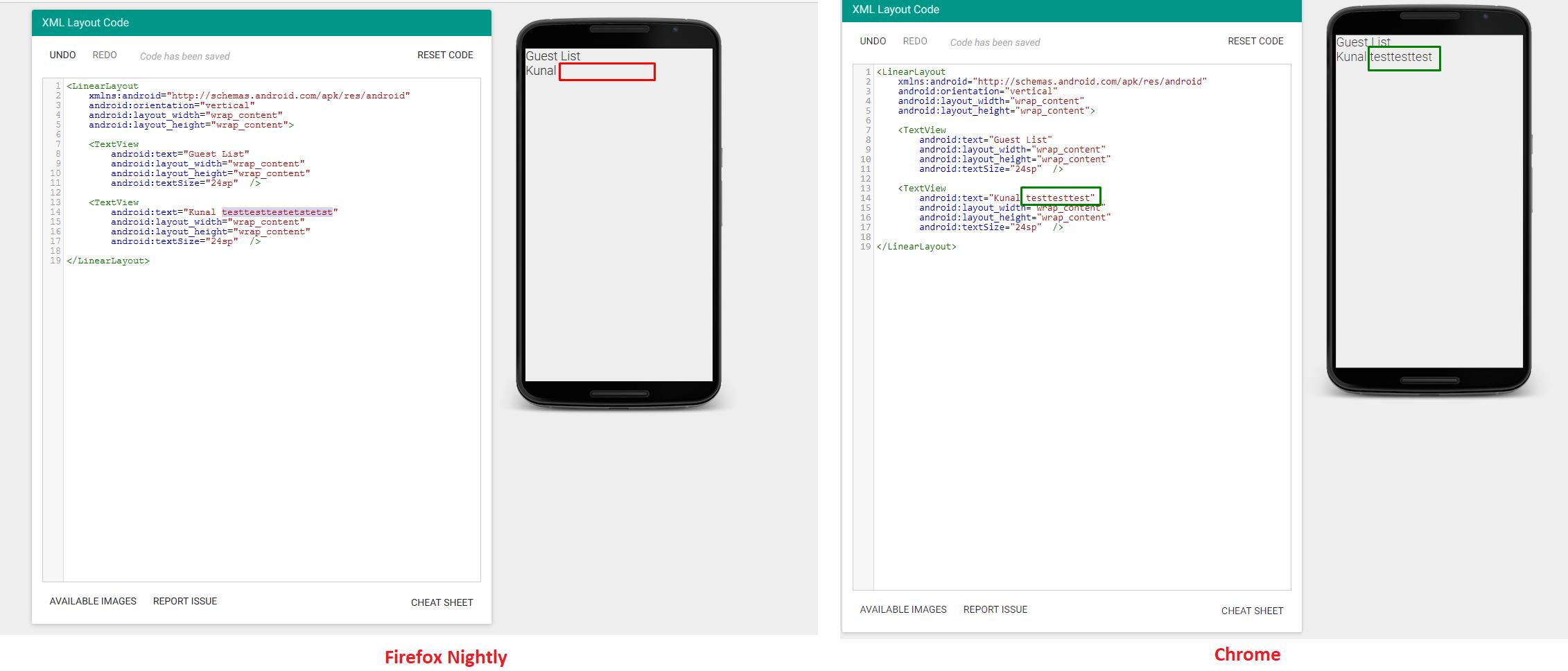Click green-boxed testtesttest in Chrome code editor
This screenshot has height=671, width=1568.
pyautogui.click(x=1060, y=198)
